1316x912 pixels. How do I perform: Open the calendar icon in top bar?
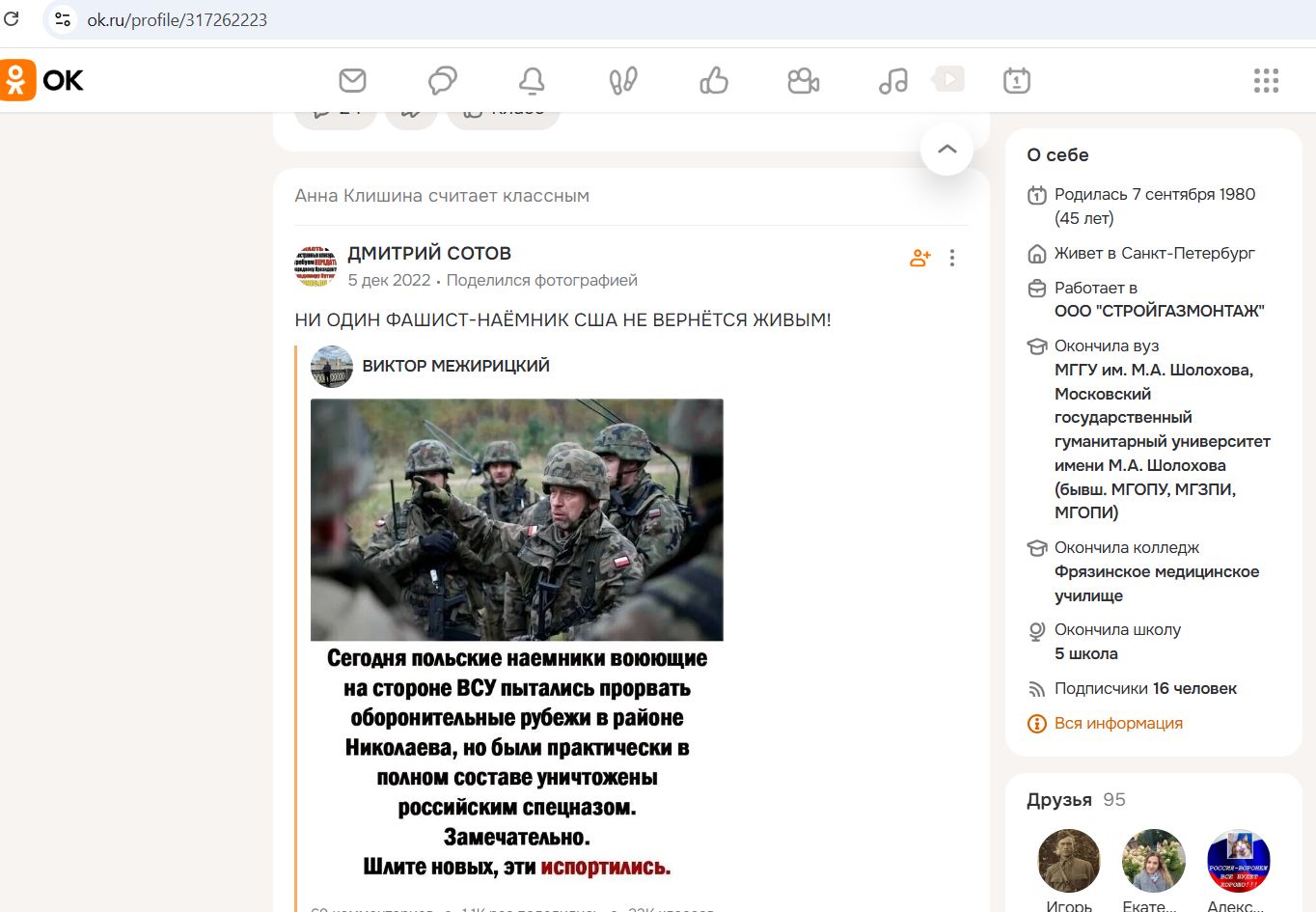coord(1016,81)
